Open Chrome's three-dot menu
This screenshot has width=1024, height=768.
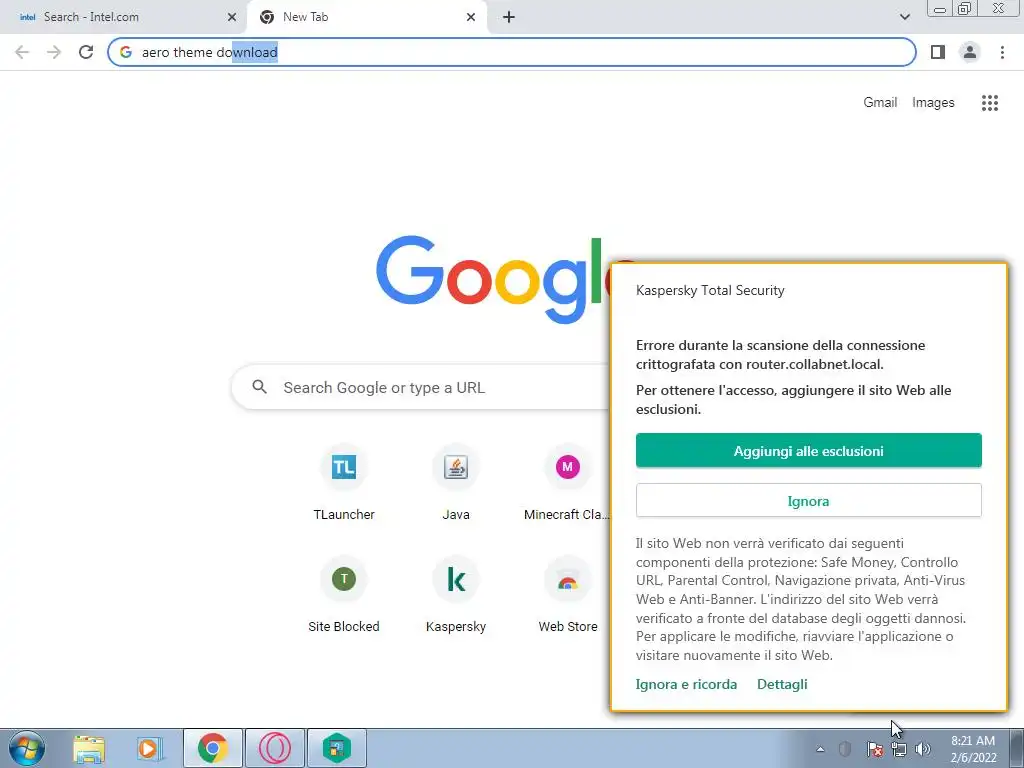click(1002, 52)
